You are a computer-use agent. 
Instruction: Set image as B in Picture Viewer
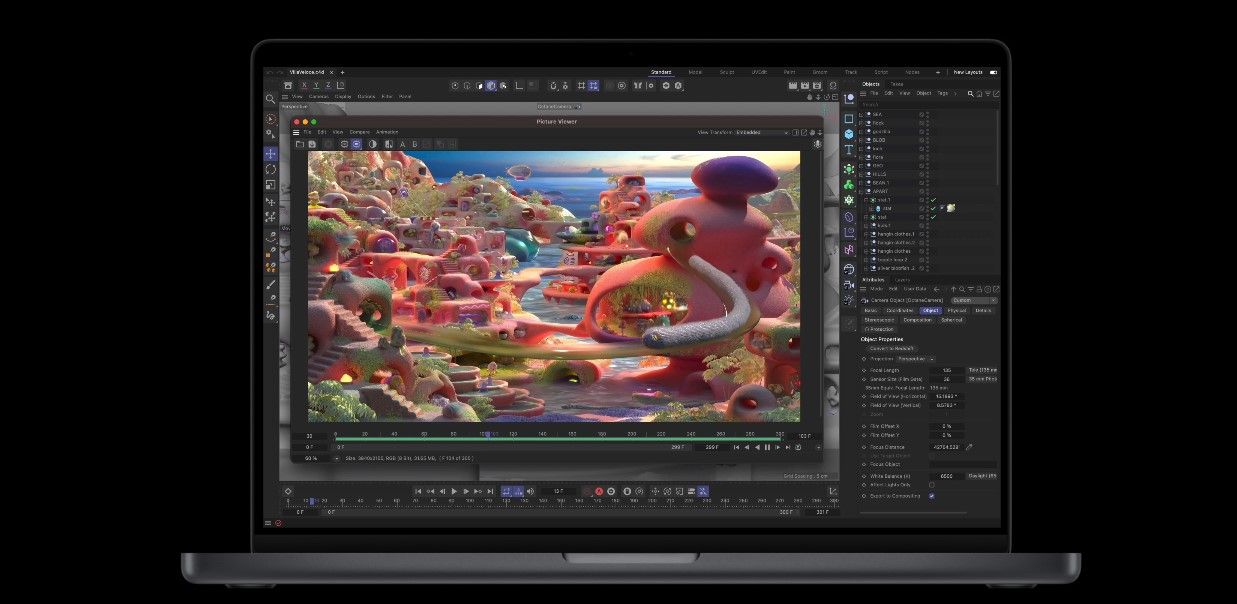[415, 144]
